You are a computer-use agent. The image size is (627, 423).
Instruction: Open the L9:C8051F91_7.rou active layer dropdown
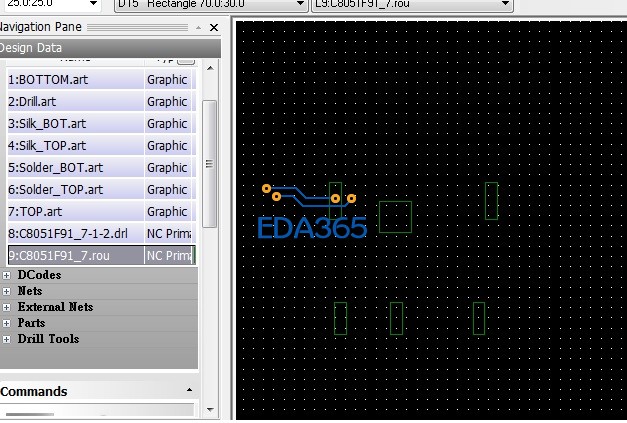pos(505,4)
